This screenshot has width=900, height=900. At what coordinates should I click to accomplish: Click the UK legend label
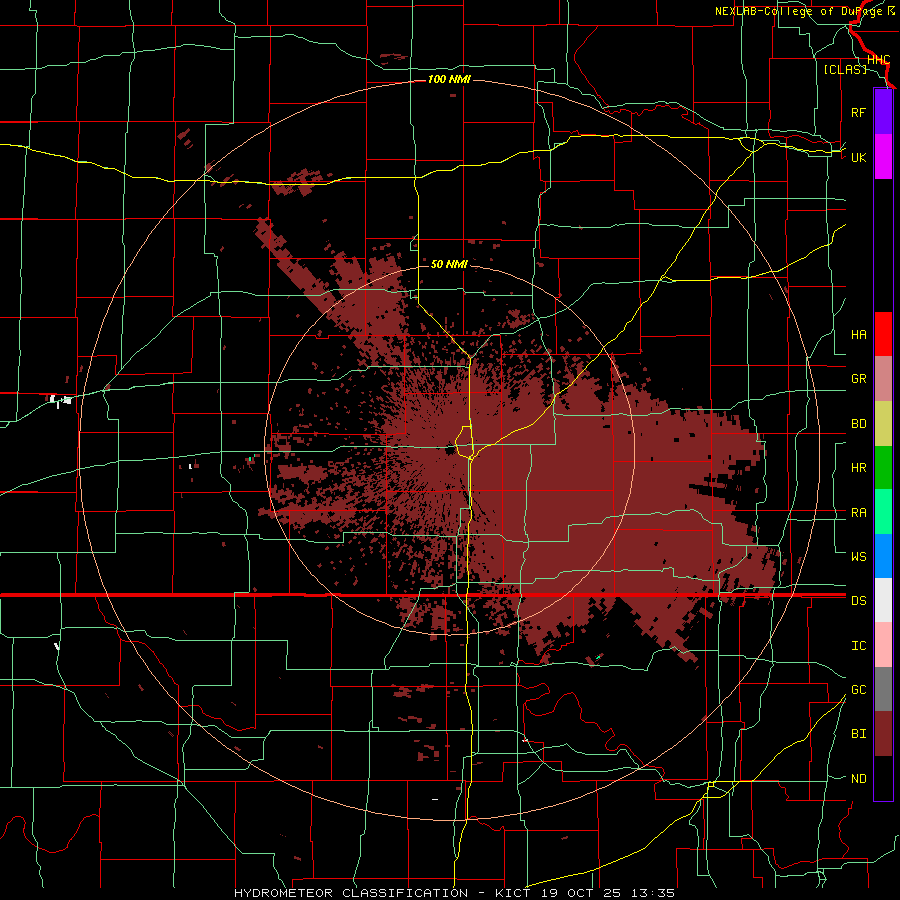pos(858,157)
